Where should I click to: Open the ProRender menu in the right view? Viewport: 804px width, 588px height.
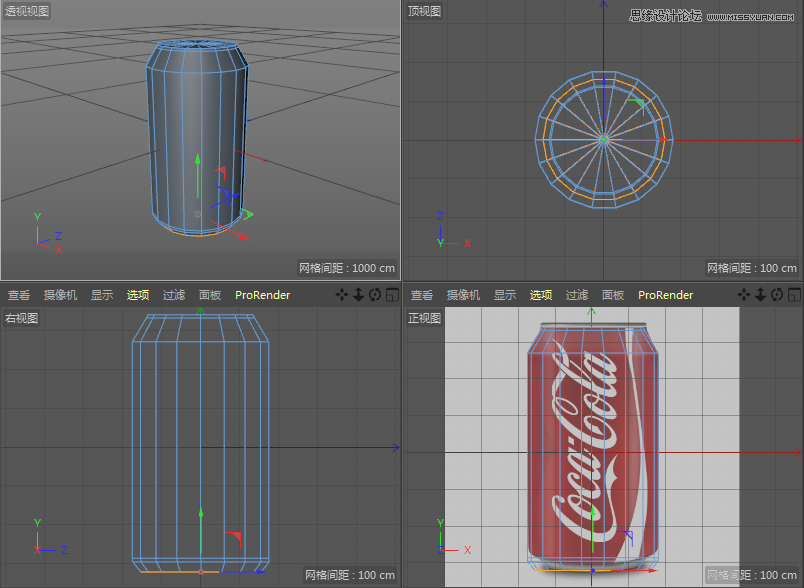[263, 295]
